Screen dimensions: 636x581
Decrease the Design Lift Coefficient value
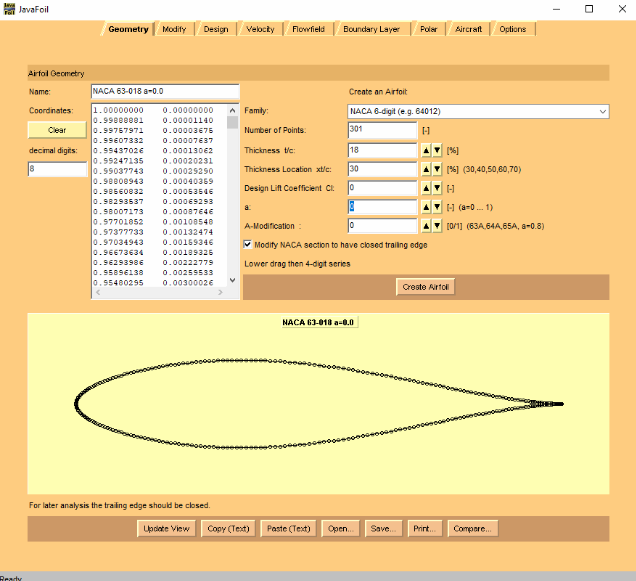coord(437,187)
